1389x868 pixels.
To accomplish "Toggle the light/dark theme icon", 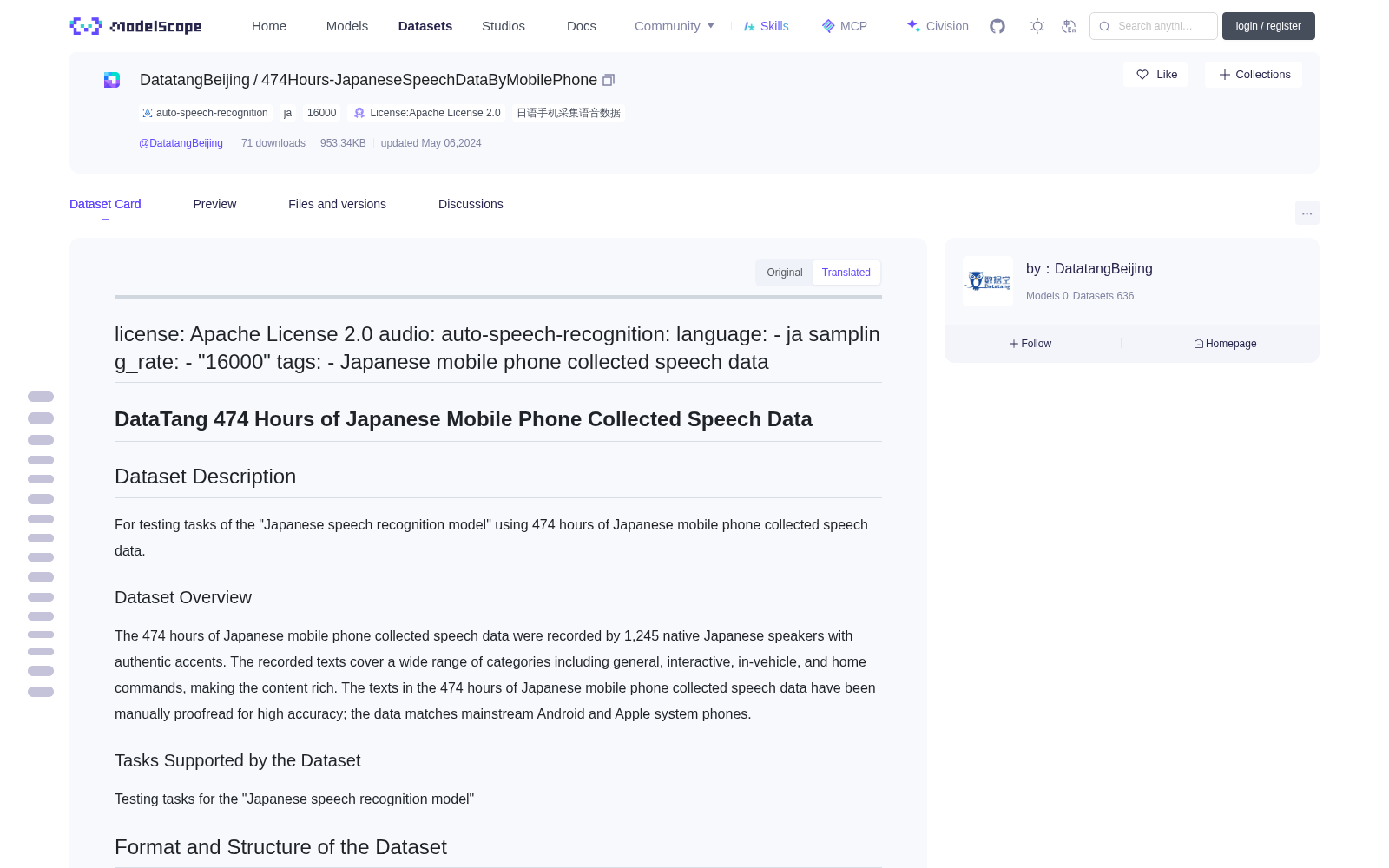I will (1037, 26).
